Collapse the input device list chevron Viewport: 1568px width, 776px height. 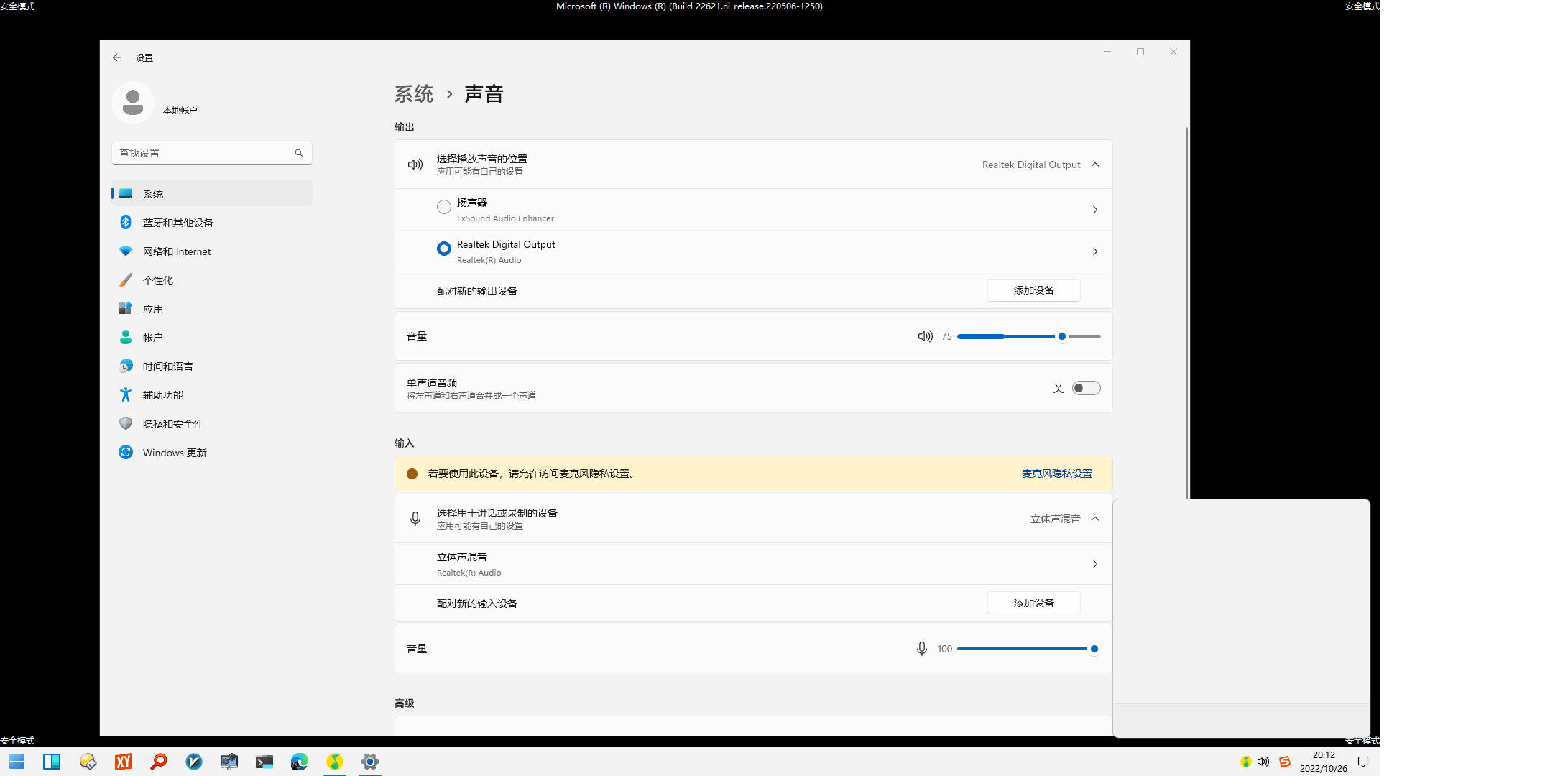click(1095, 519)
